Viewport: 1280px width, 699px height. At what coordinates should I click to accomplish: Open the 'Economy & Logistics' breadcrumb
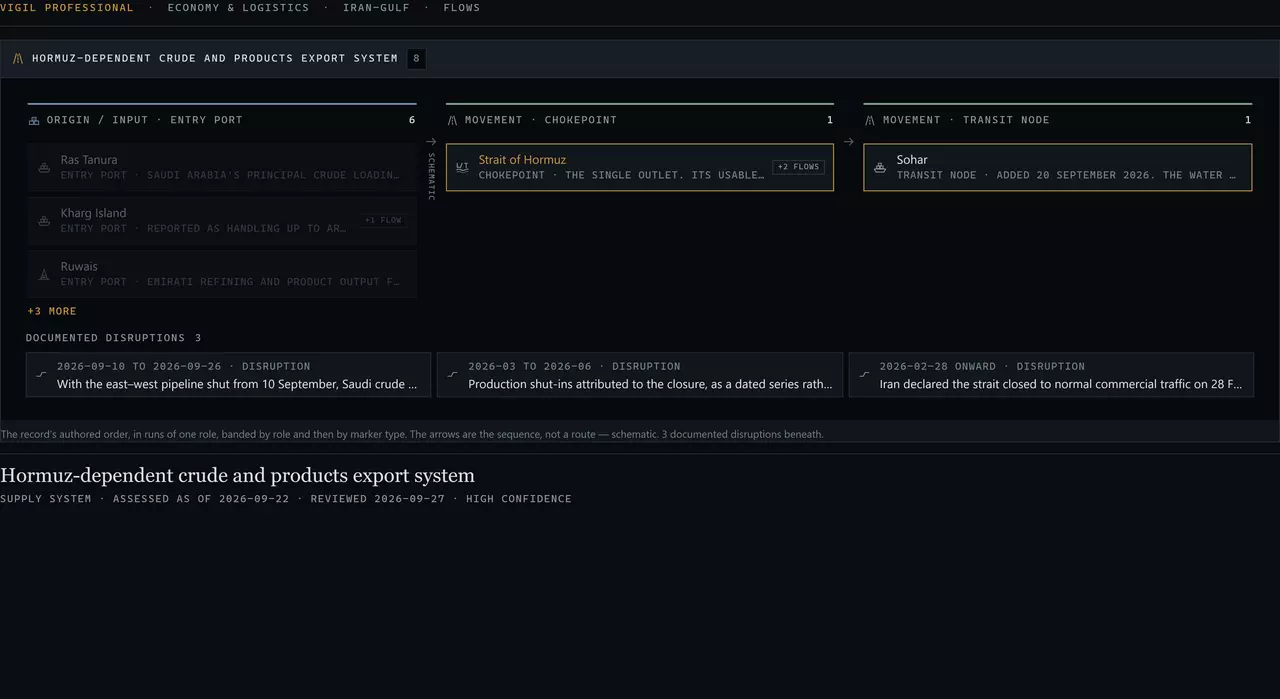[238, 7]
